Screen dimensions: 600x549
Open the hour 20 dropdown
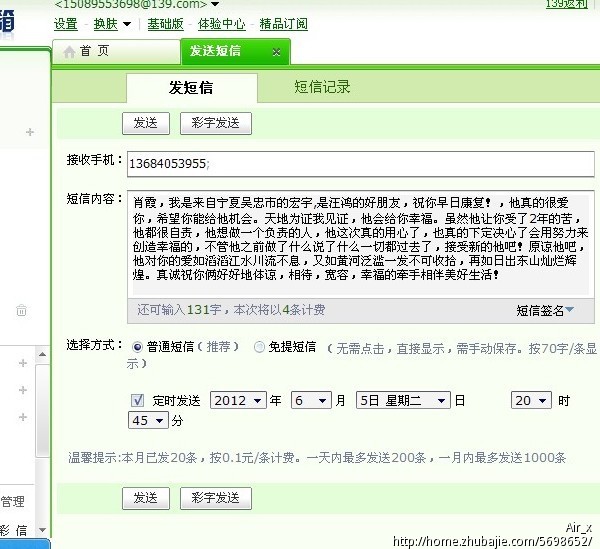(x=531, y=401)
